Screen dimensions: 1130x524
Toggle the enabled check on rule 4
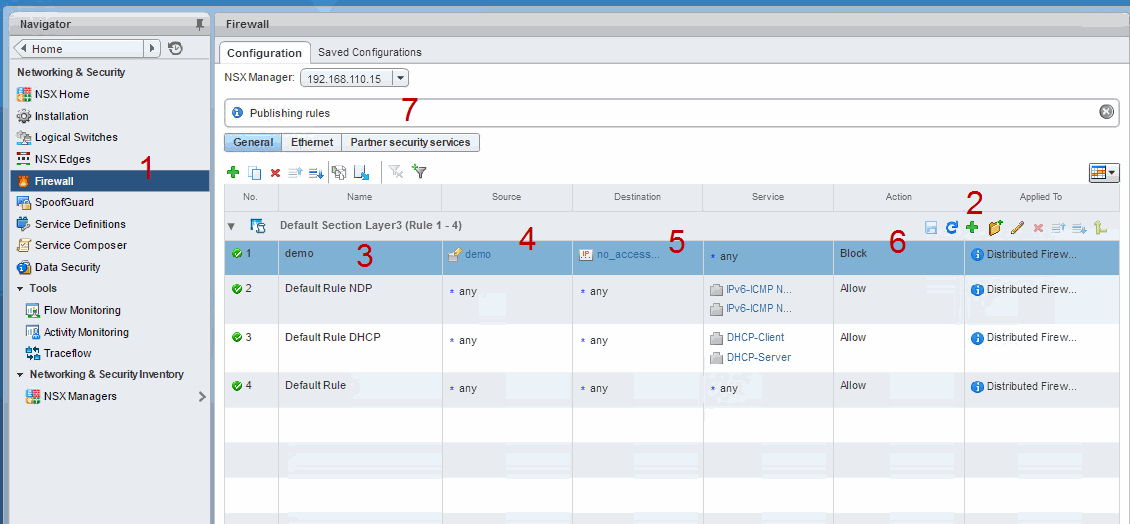tap(237, 386)
